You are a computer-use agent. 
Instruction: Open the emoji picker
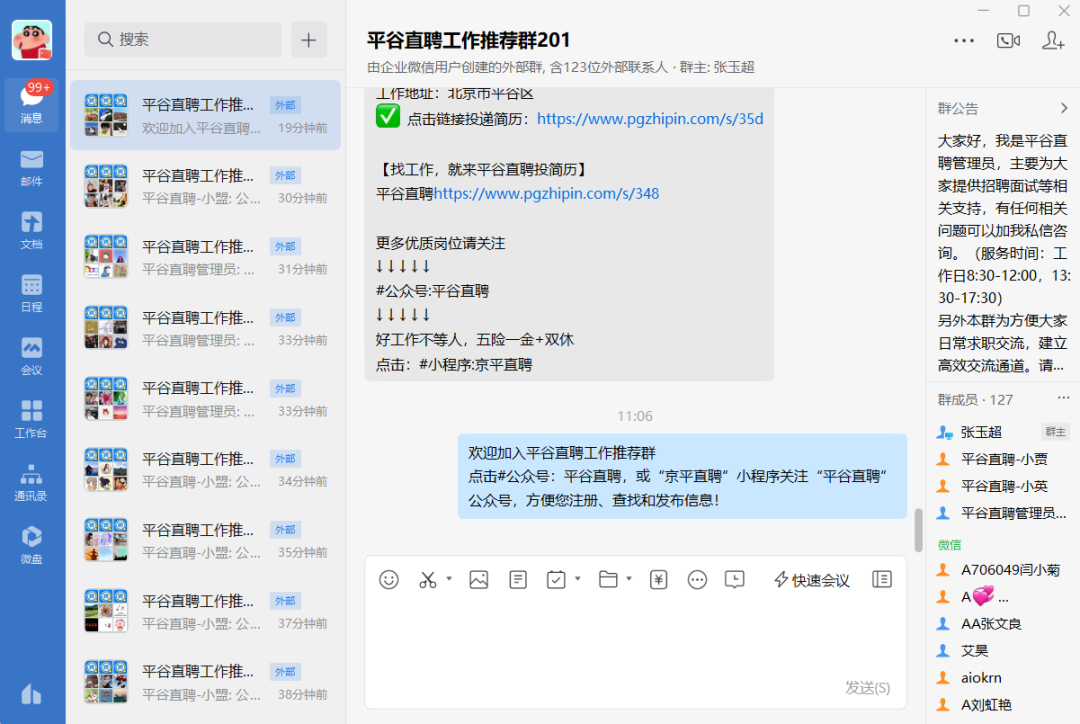388,580
